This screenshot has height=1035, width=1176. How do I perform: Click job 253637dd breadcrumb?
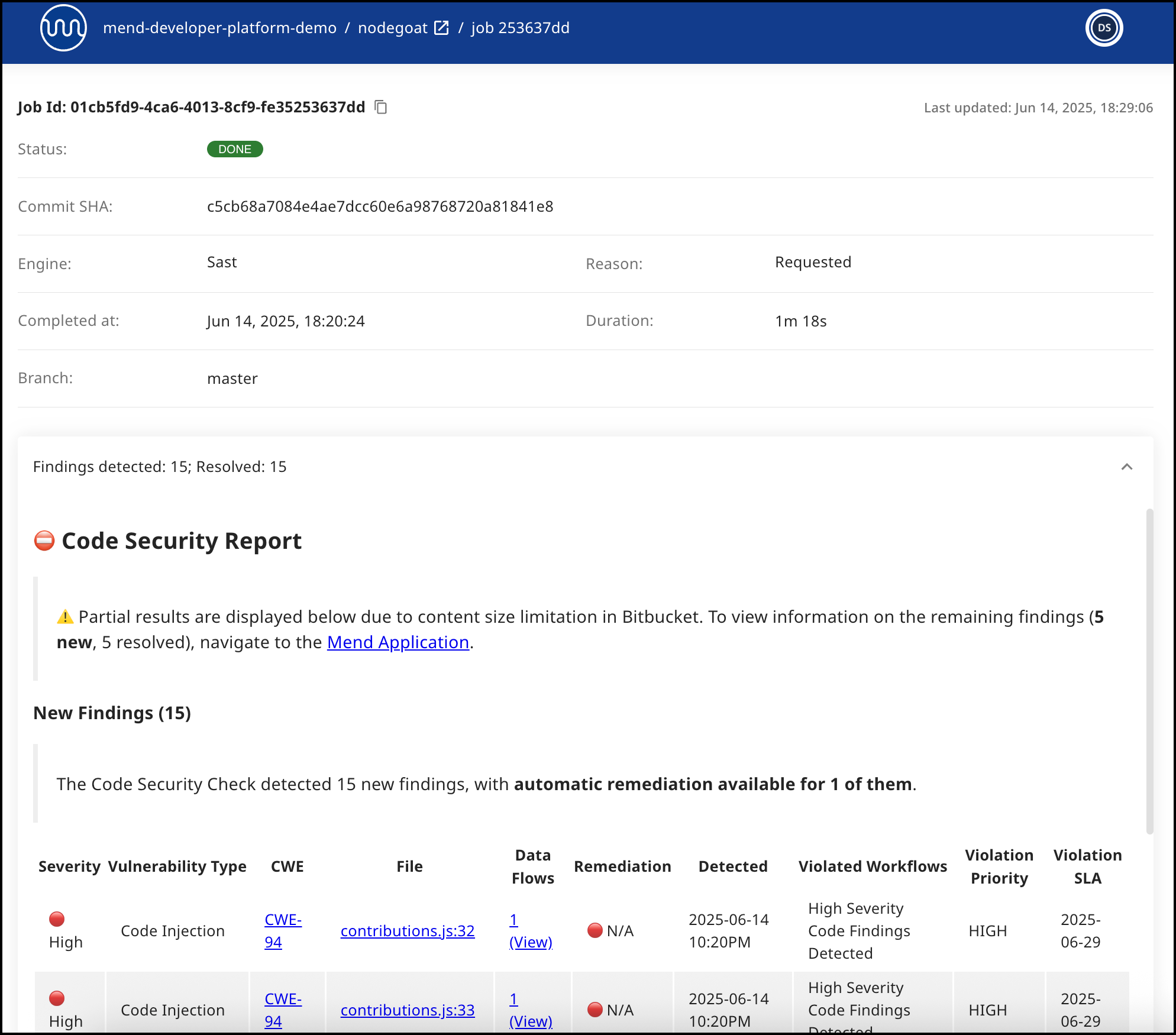[520, 28]
